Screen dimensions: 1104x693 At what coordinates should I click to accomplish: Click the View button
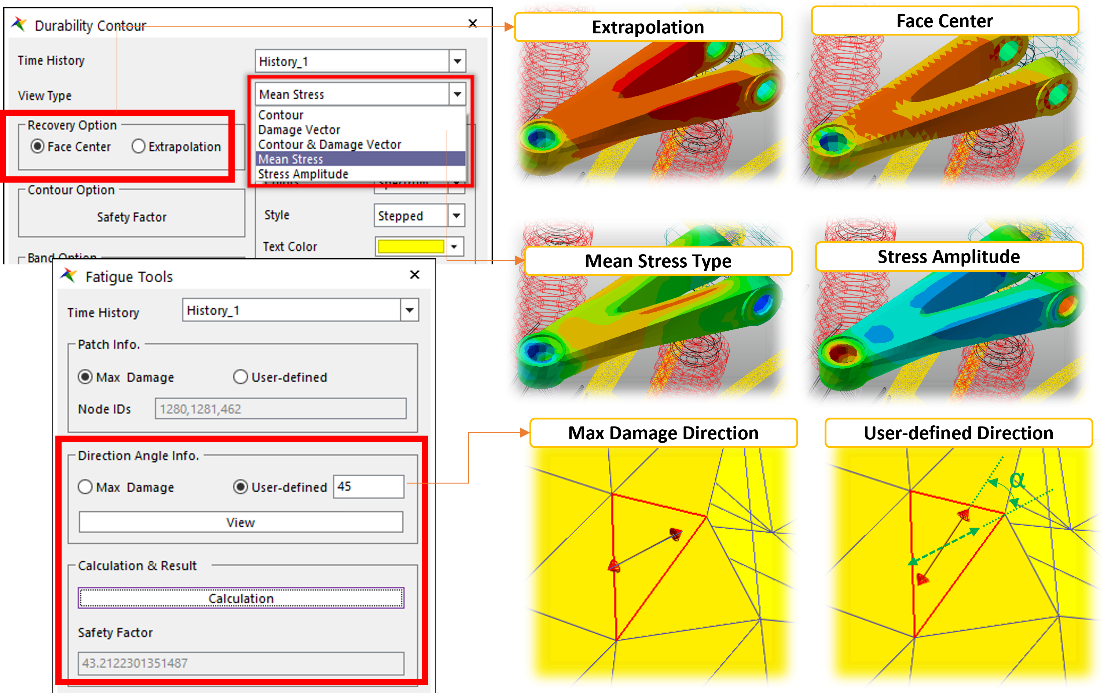(240, 522)
